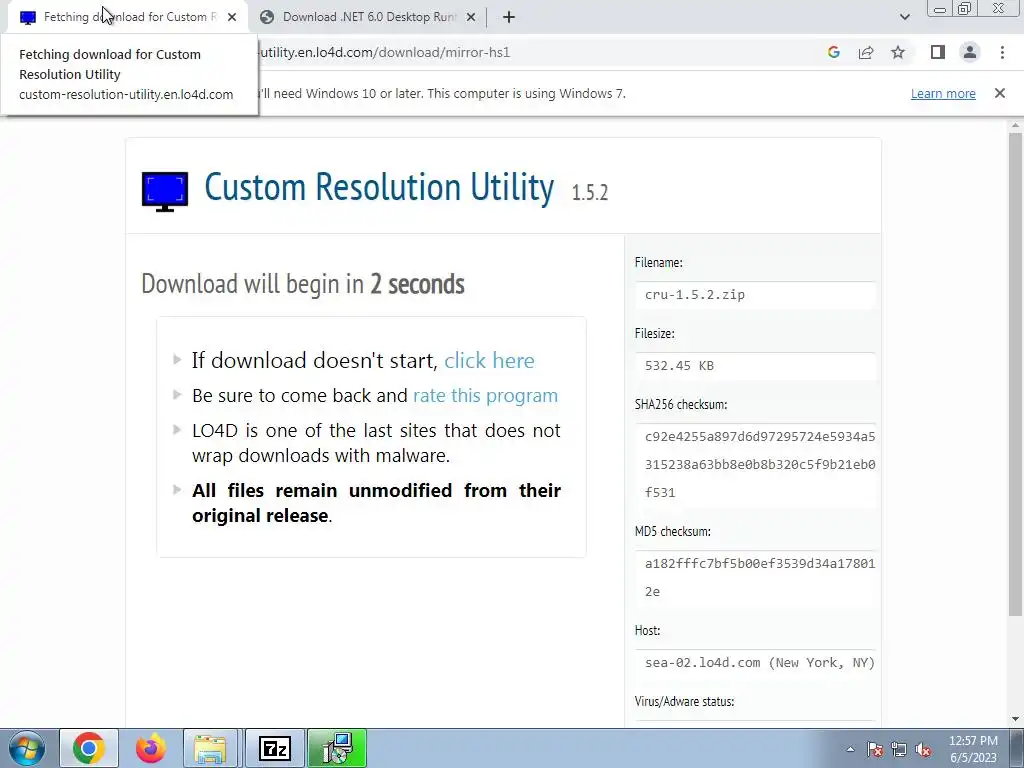
Task: Select the version number 1.5.2 text
Action: click(590, 193)
